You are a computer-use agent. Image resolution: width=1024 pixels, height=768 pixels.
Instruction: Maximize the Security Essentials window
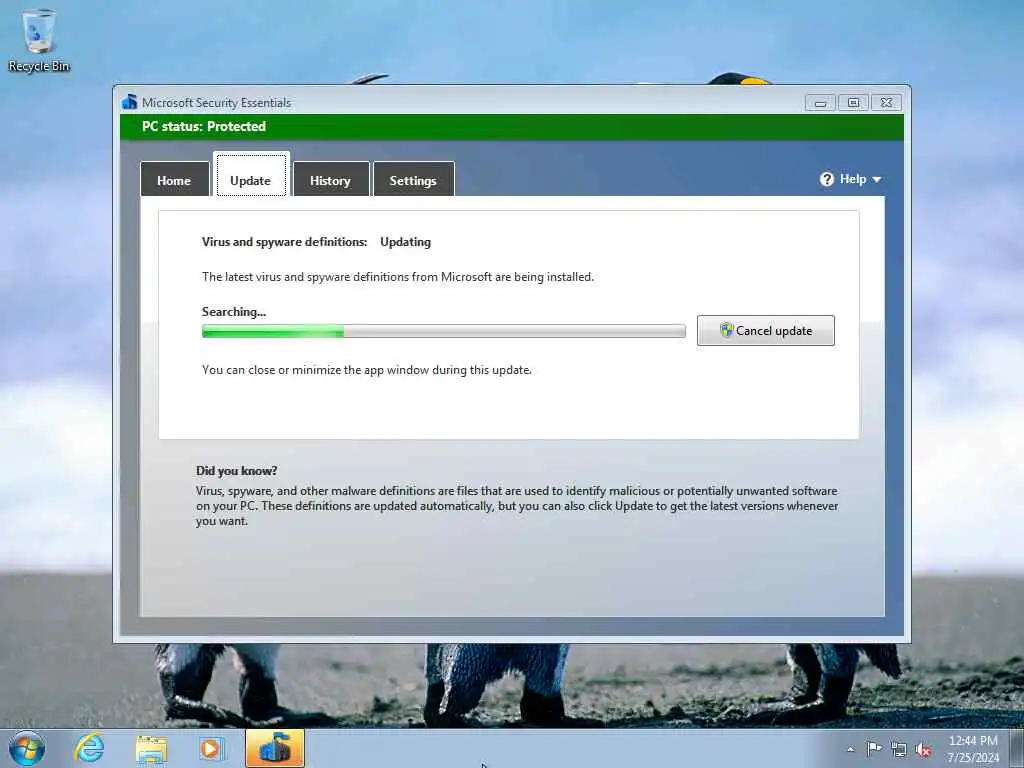(853, 103)
